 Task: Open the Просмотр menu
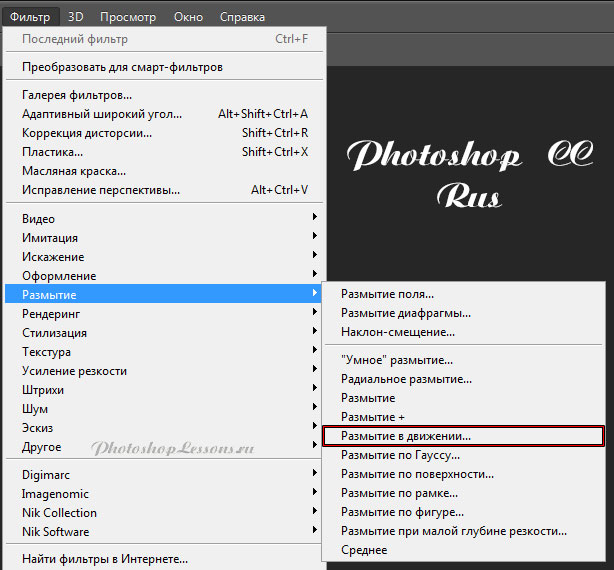click(128, 17)
